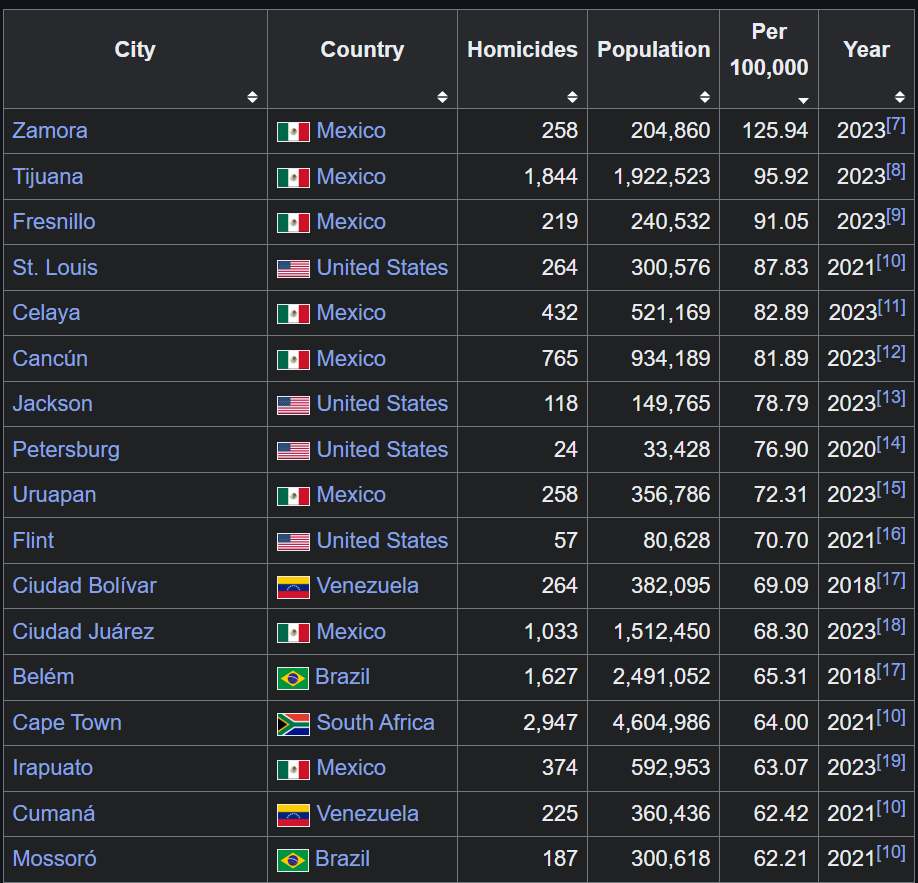Sort by Population column sort arrows

click(705, 97)
